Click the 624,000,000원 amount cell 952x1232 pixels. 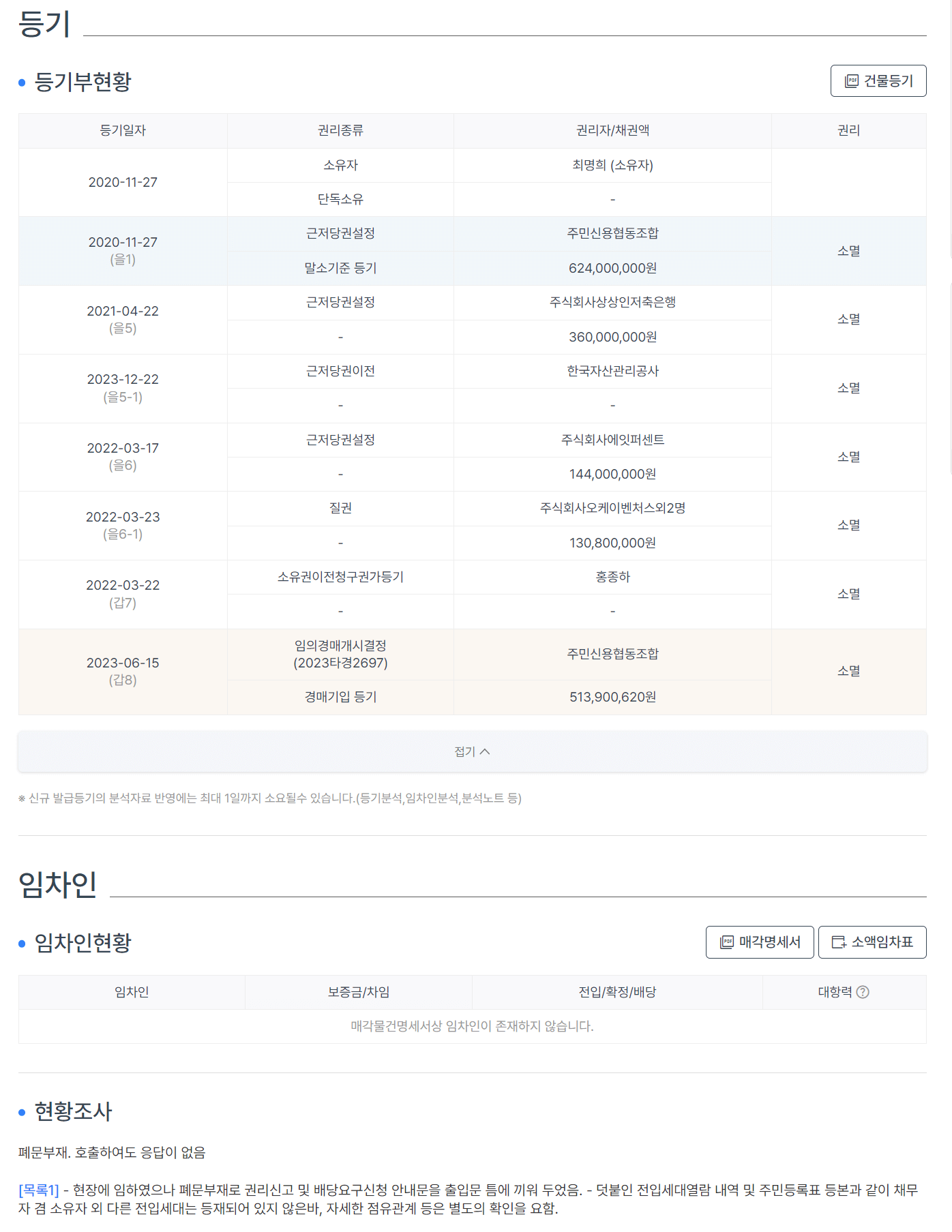612,268
